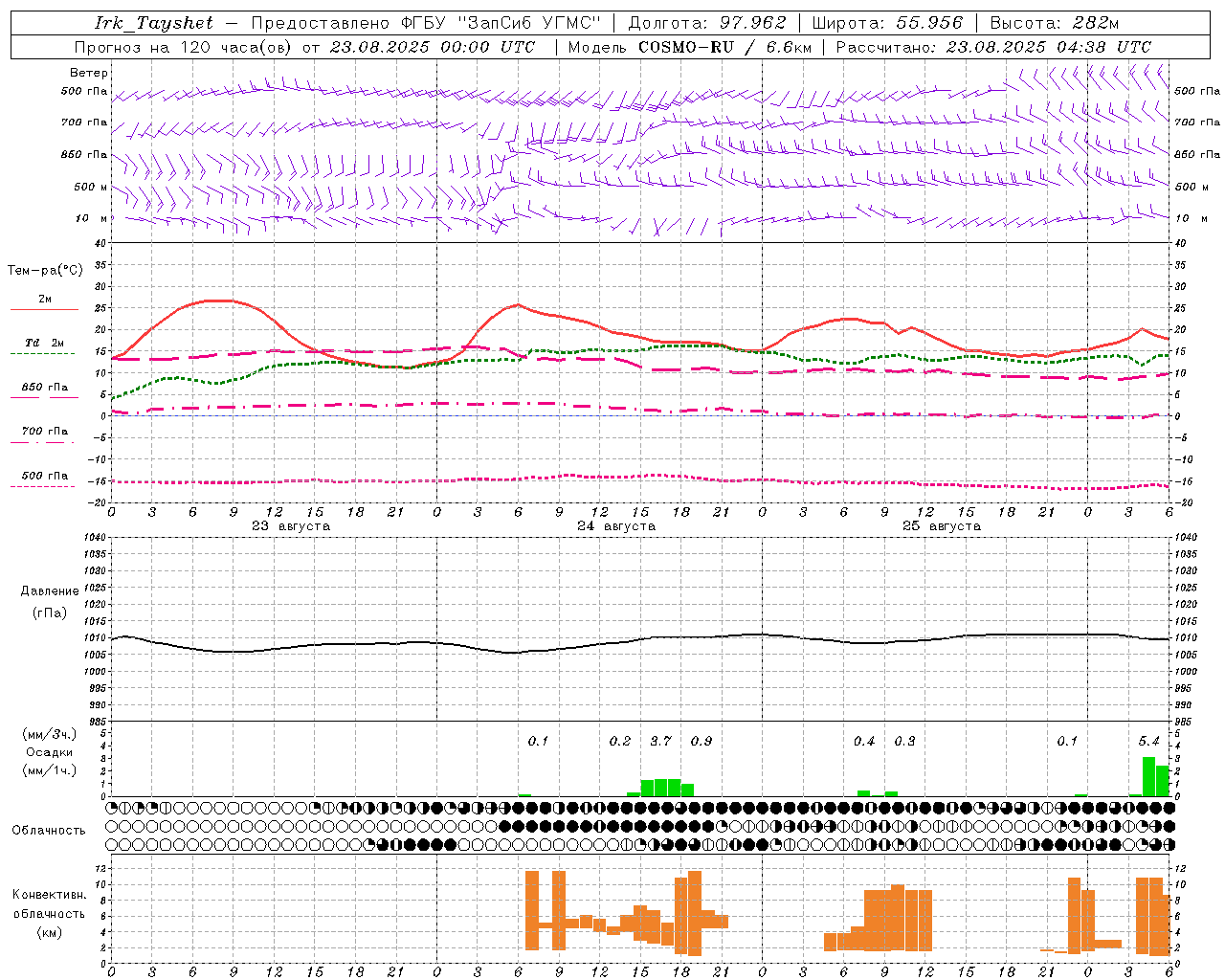The width and height of the screenshot is (1225, 980).
Task: Select the precipitation value 3.7
Action: [x=660, y=742]
